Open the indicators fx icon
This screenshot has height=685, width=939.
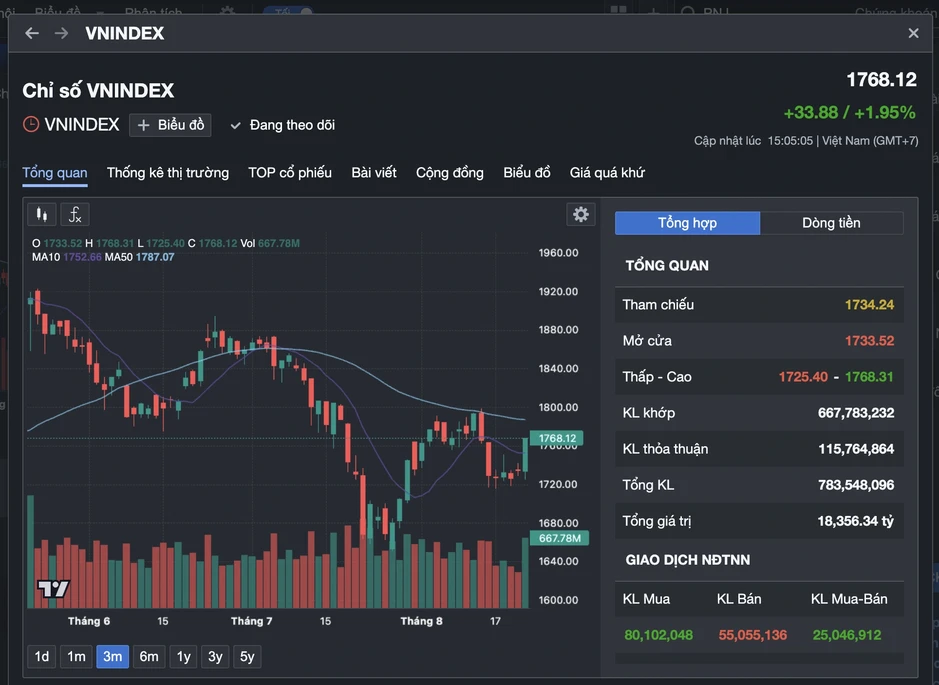click(x=75, y=214)
